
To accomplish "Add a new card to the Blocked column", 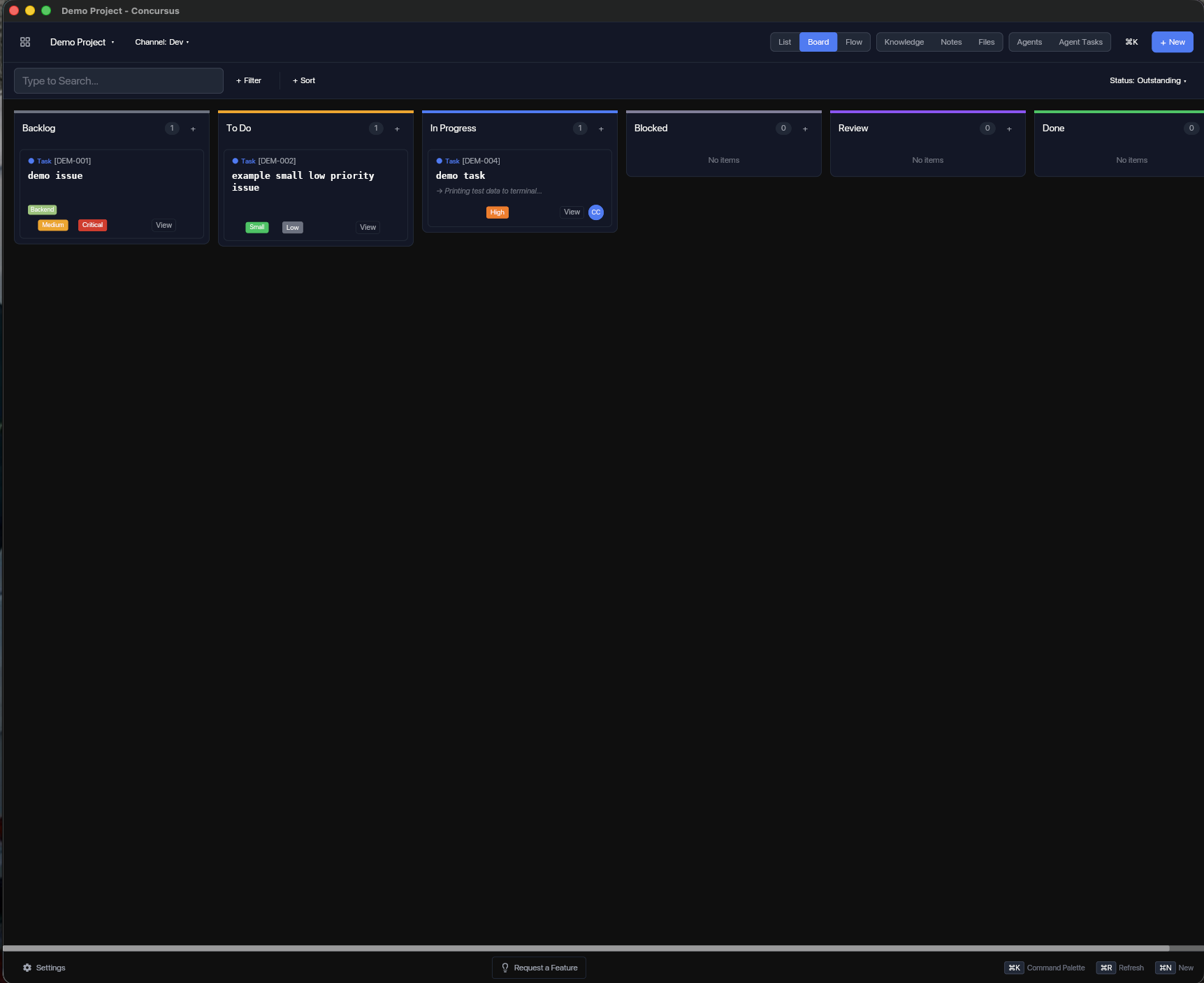I will coord(805,129).
